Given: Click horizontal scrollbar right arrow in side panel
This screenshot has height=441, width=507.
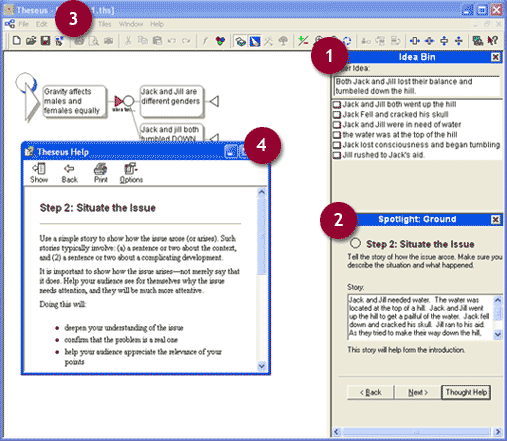Looking at the screenshot, I should pos(498,432).
